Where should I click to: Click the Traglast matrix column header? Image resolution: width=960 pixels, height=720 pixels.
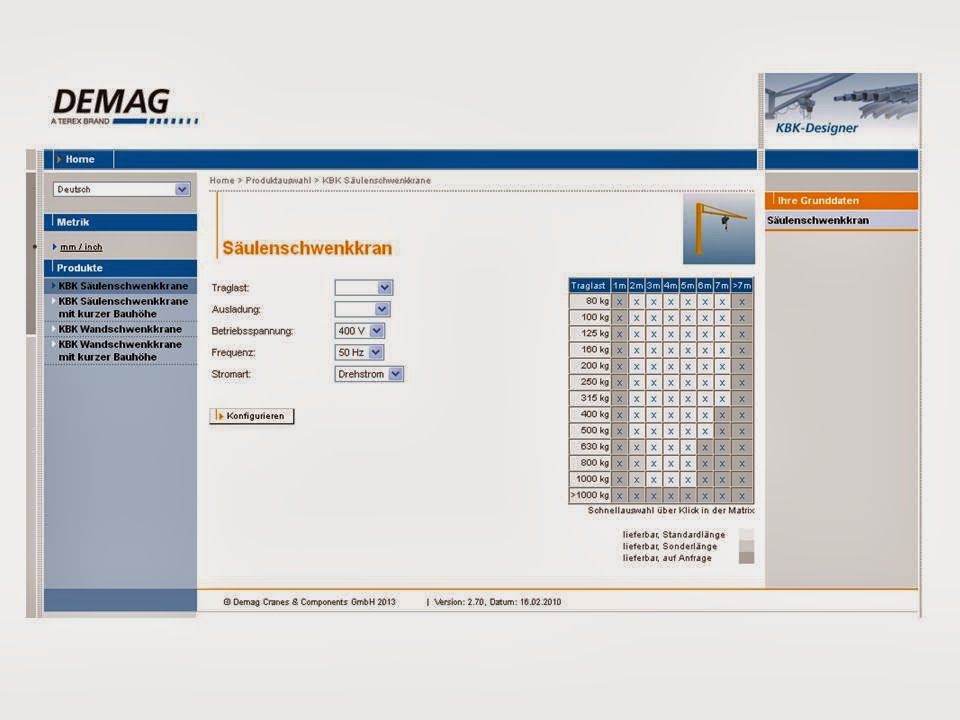pos(590,285)
